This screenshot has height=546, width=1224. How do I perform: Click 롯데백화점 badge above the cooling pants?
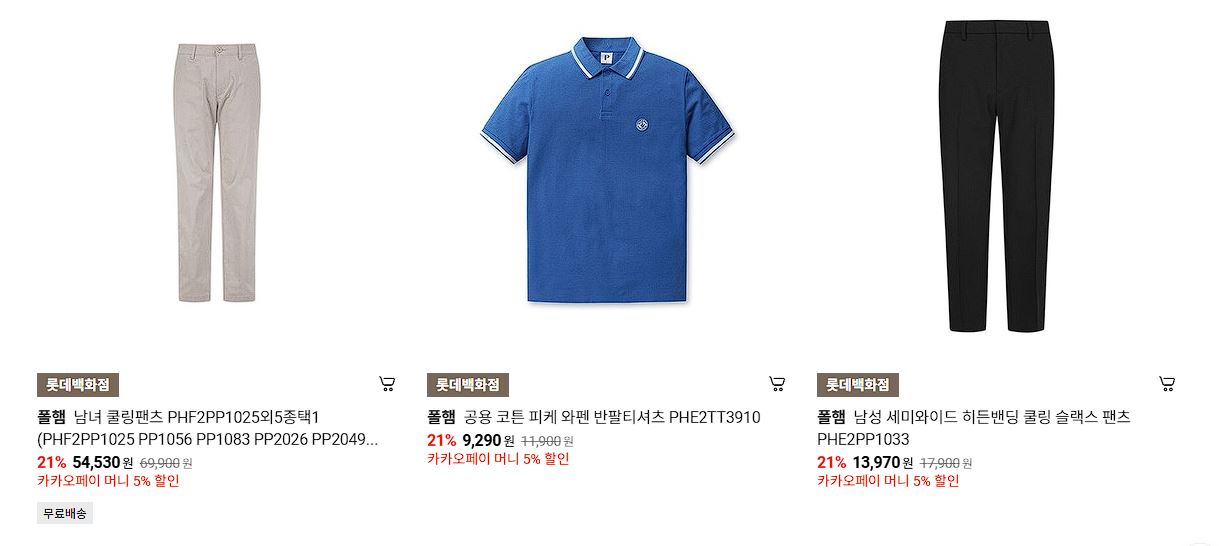78,385
